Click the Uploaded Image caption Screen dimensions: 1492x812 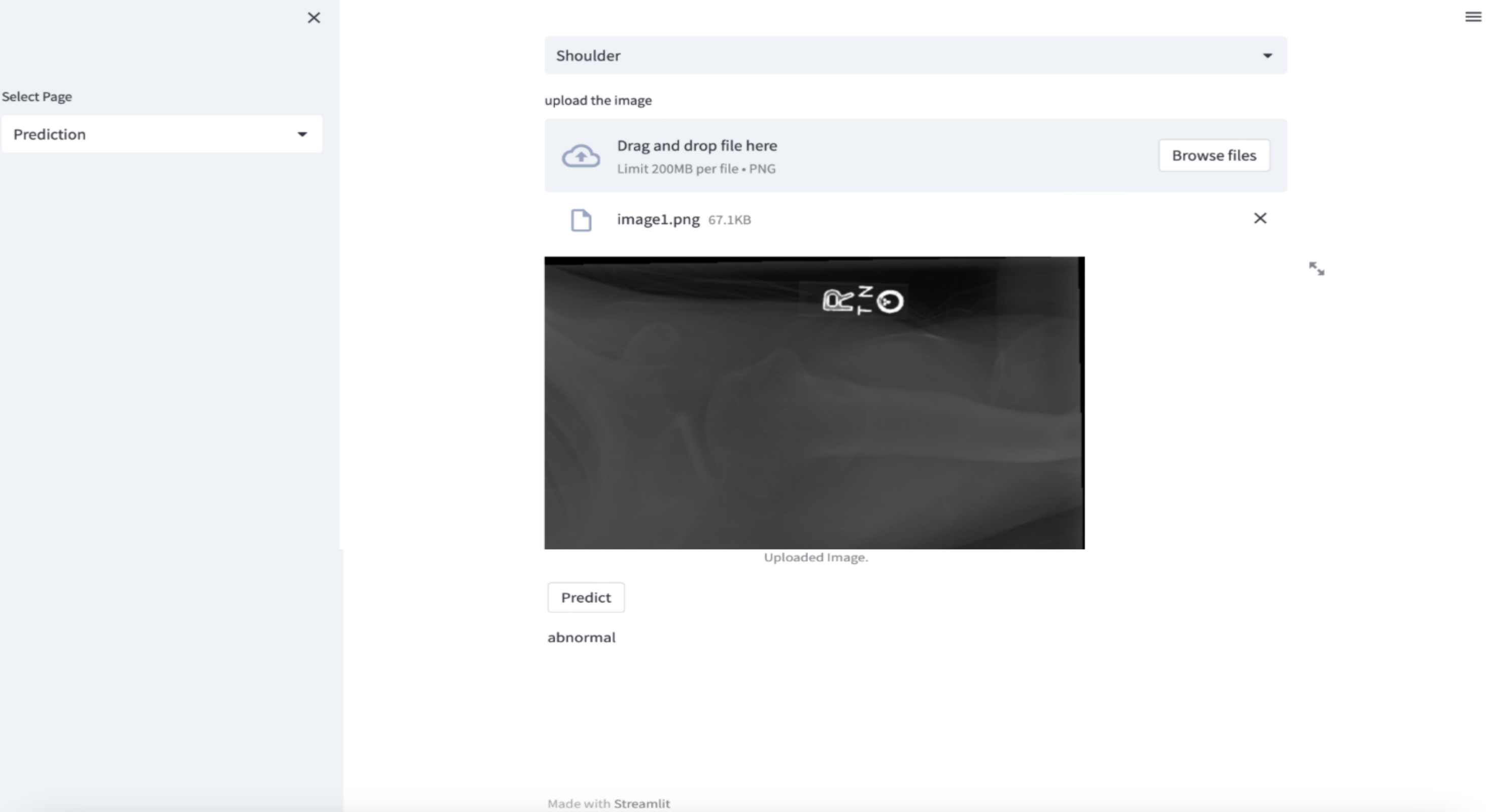pos(816,557)
